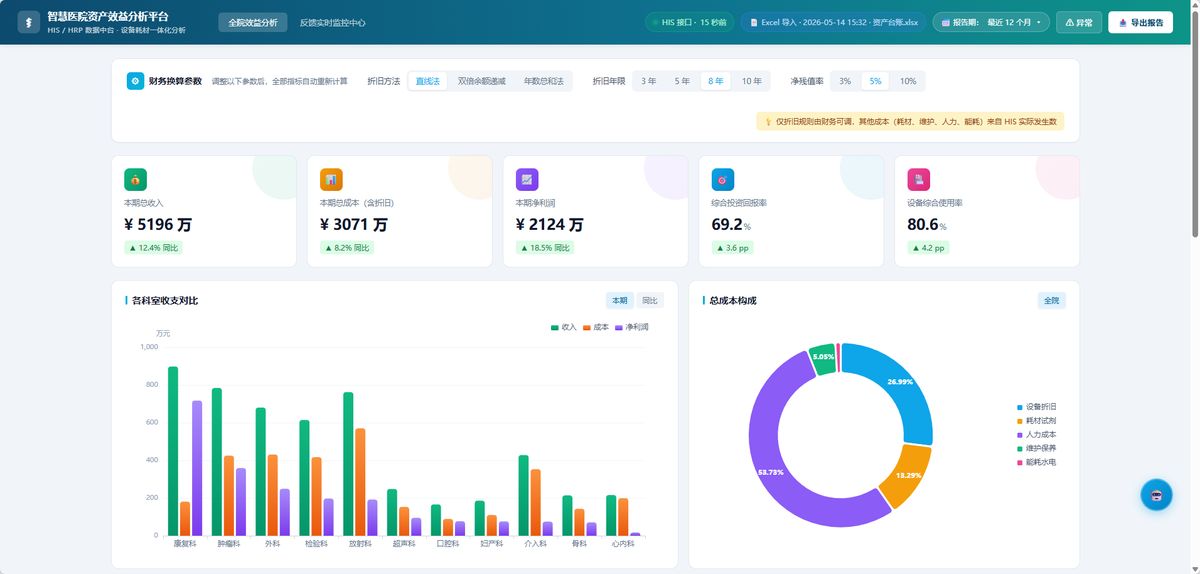The image size is (1200, 574).
Task: Toggle 净利润 legend in bar chart
Action: click(x=632, y=327)
